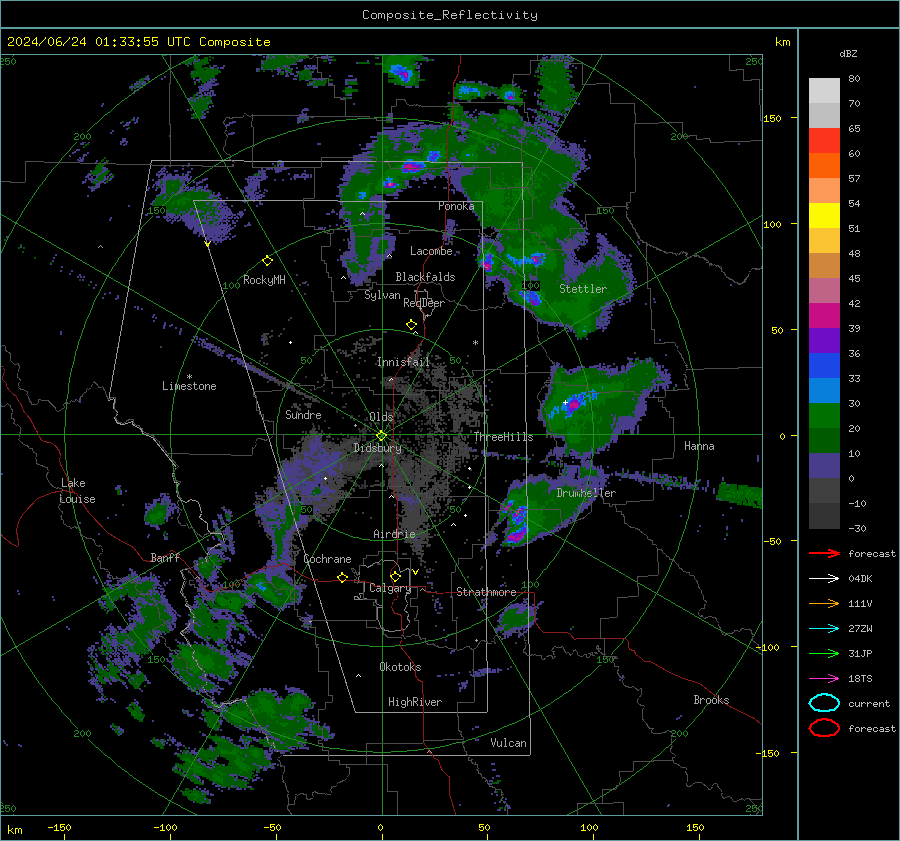
Task: Click the asterisk marker above Limestone label
Action: (189, 377)
